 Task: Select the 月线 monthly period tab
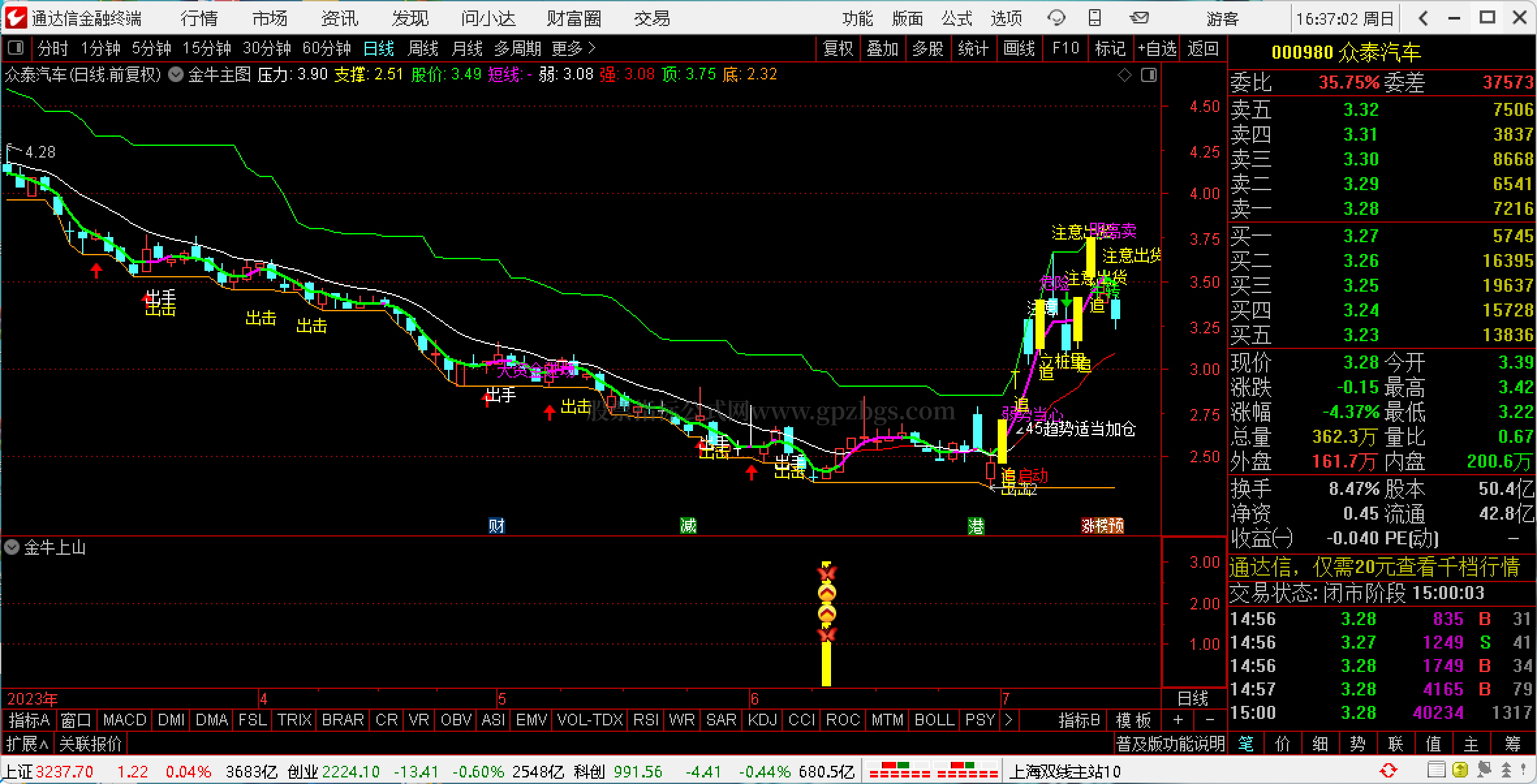click(x=467, y=48)
